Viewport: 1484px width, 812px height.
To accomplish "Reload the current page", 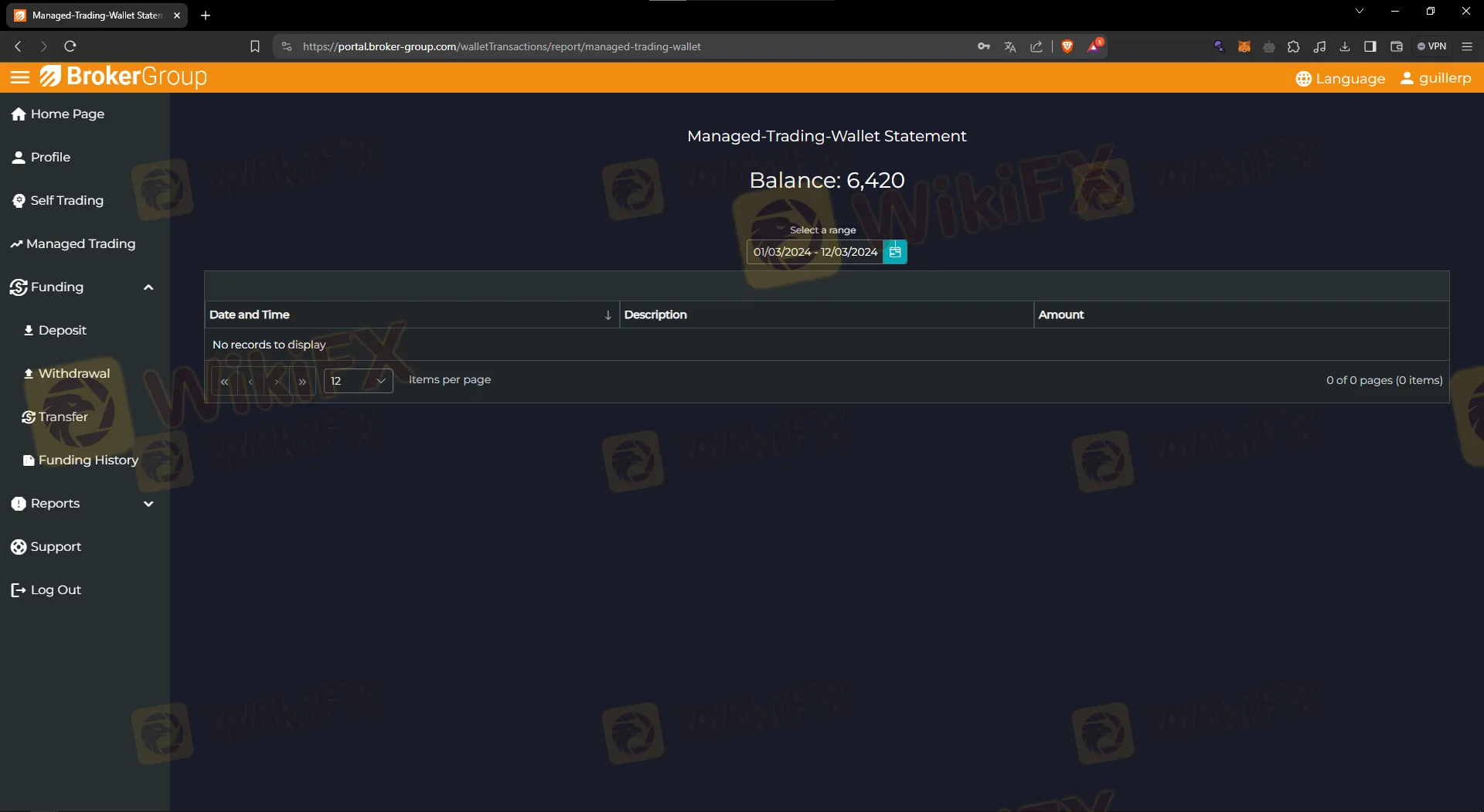I will click(70, 46).
